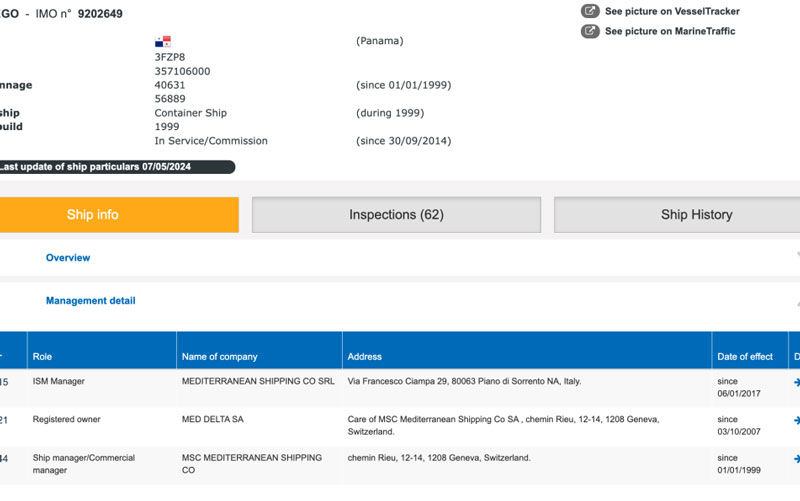Viewport: 800px width, 501px height.
Task: Switch to the Inspections (62) tab
Action: pos(396,215)
